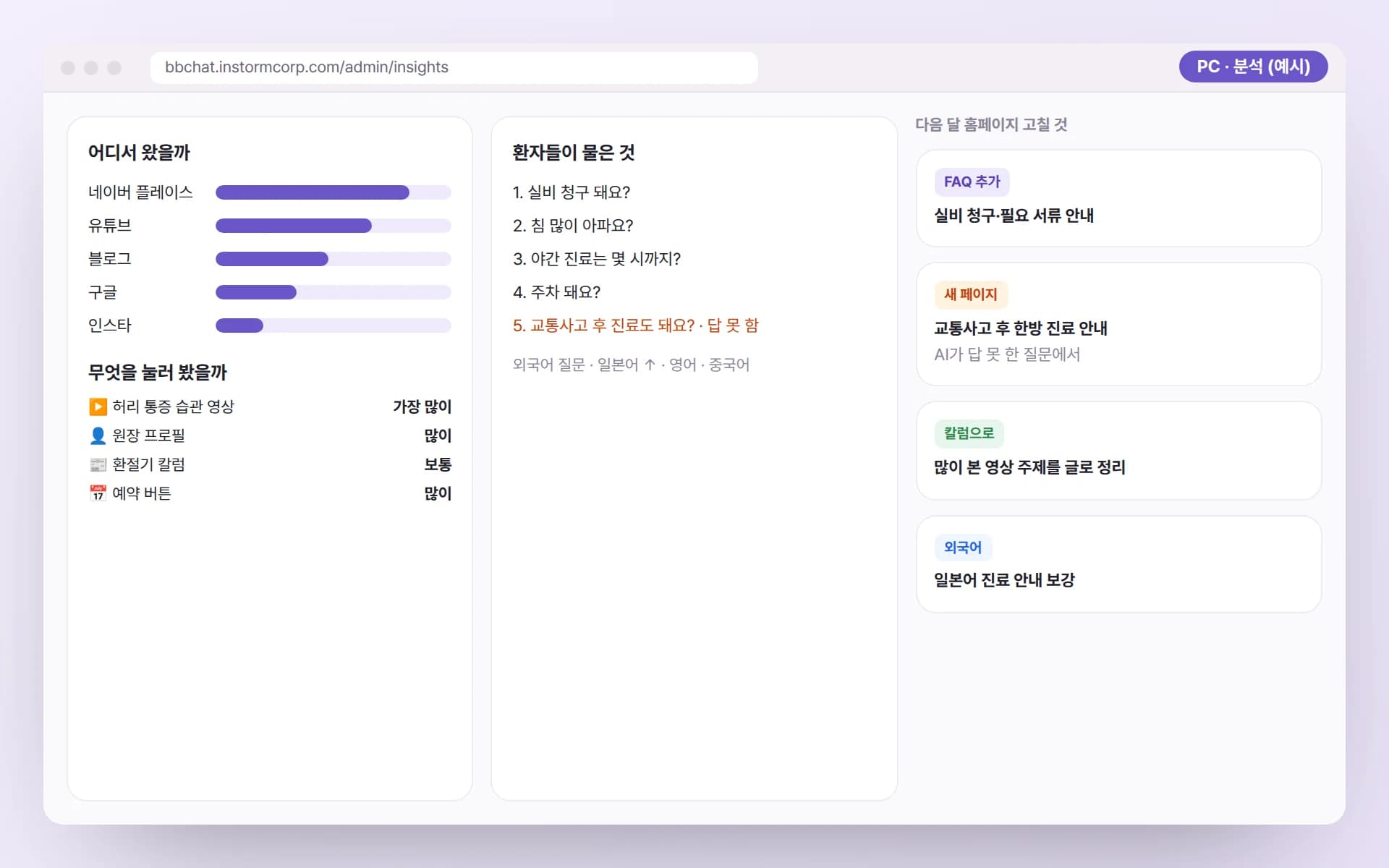
Task: Click the 블로그 progress bar
Action: [334, 259]
